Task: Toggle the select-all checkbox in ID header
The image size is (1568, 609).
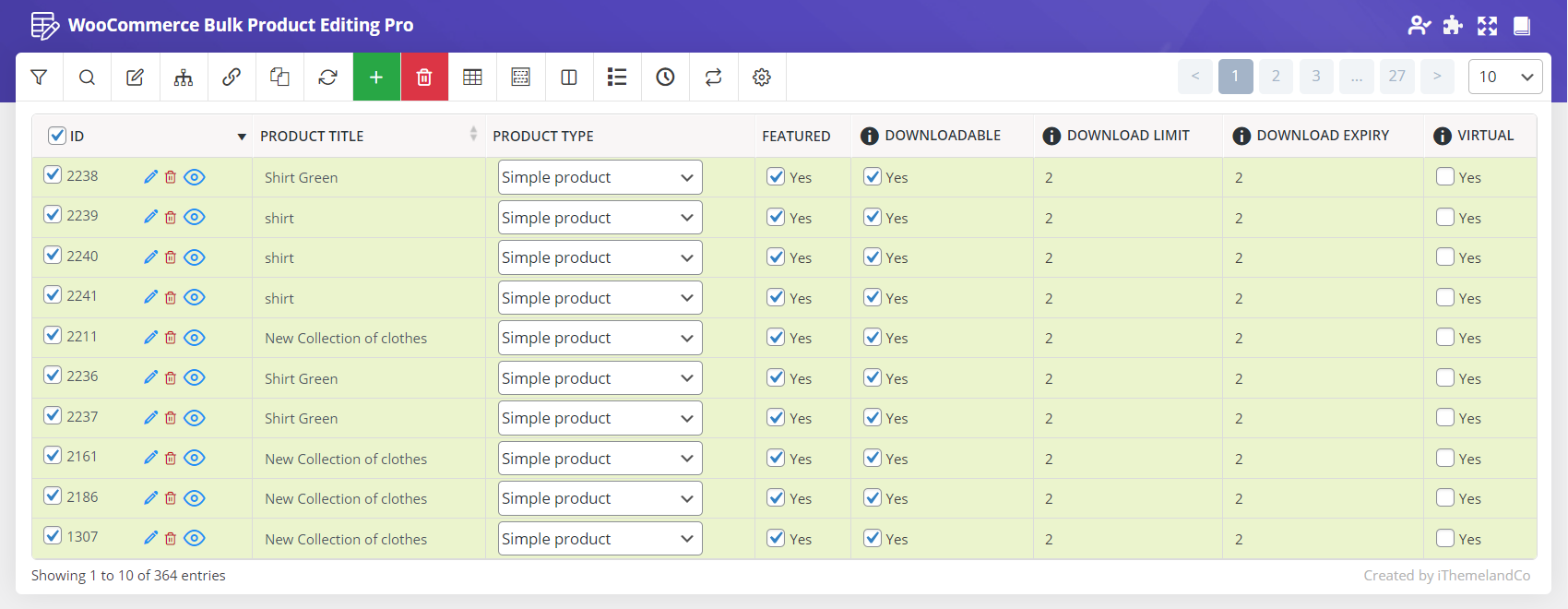Action: click(x=57, y=136)
